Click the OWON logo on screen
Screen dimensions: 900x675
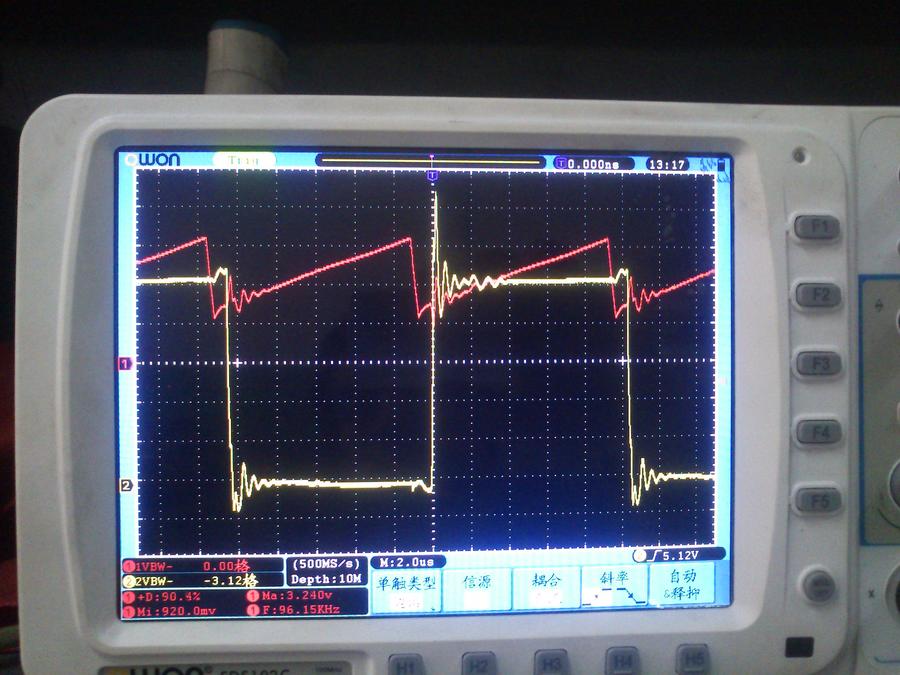pyautogui.click(x=153, y=160)
